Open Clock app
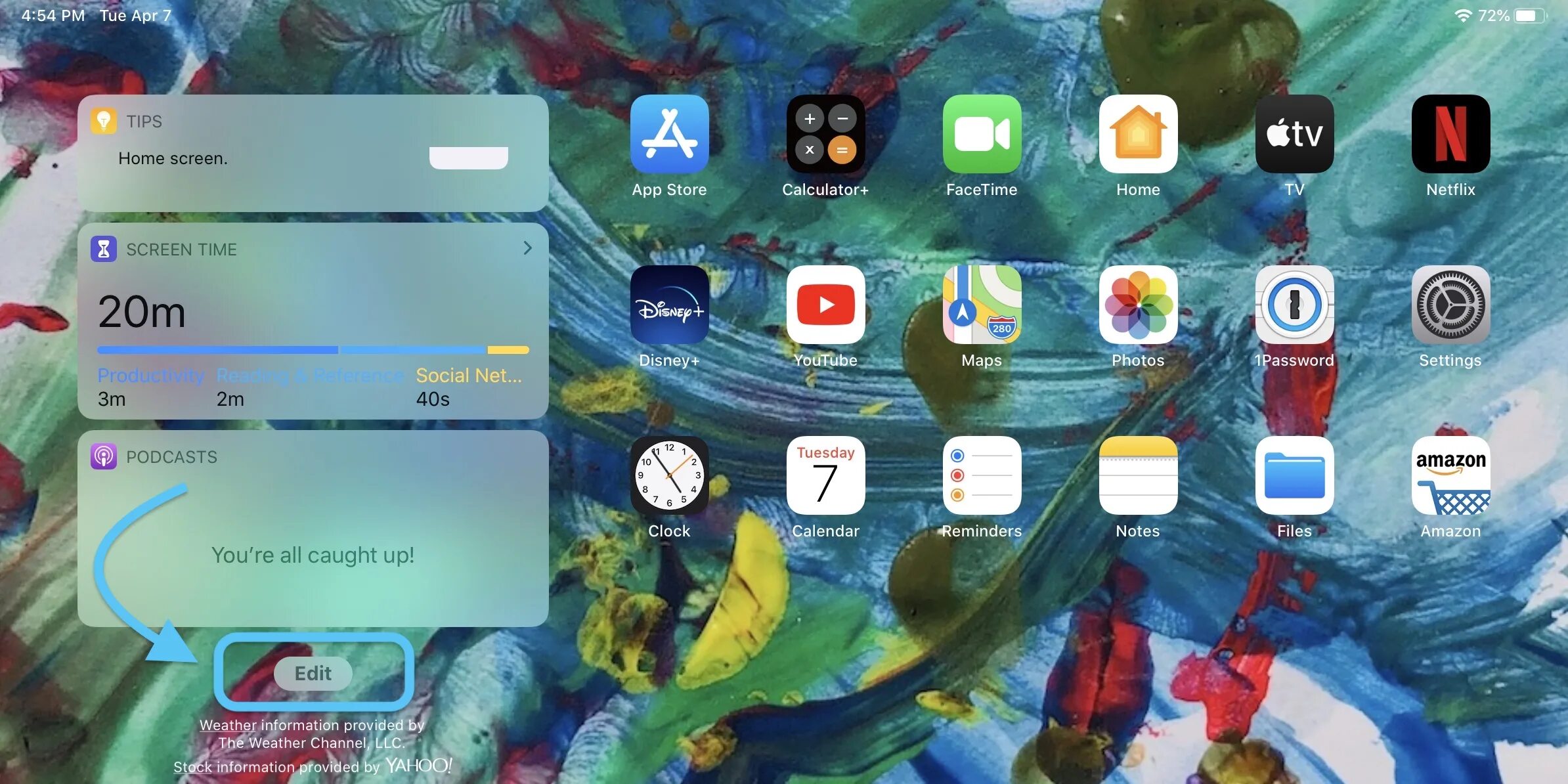This screenshot has height=784, width=1568. pos(669,475)
